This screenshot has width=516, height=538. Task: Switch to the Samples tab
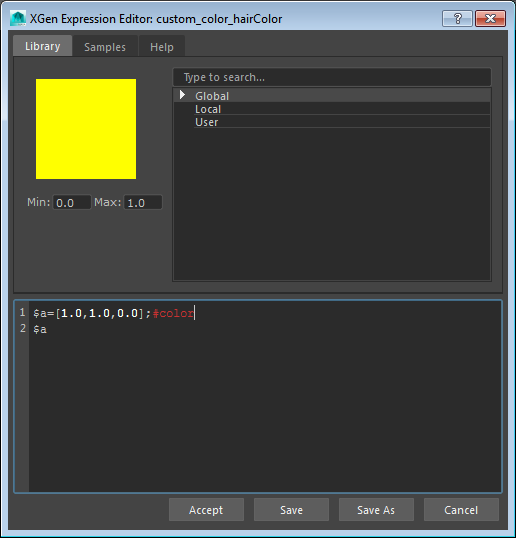tap(105, 47)
